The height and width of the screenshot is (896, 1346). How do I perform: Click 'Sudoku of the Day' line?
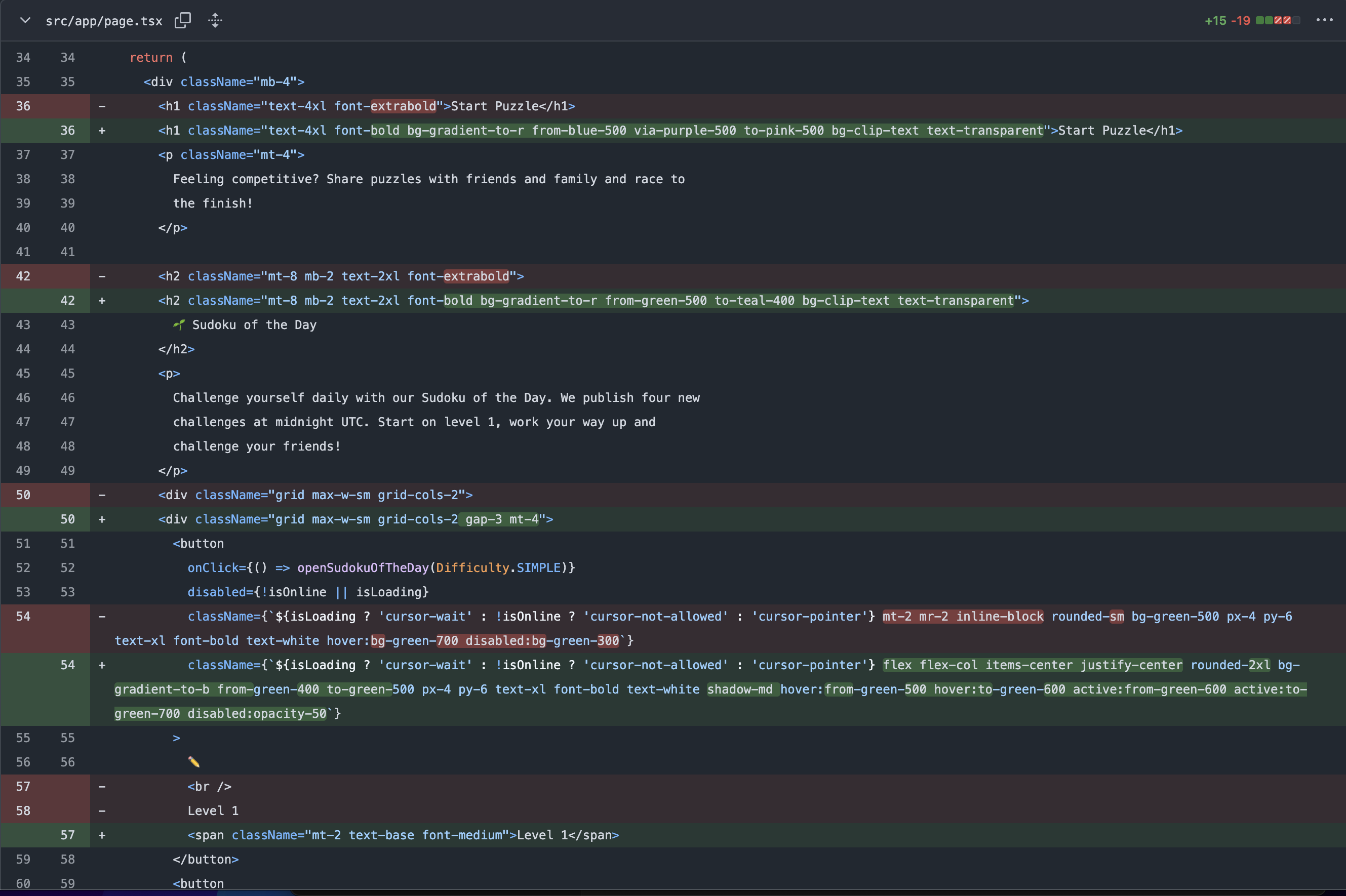(x=254, y=324)
